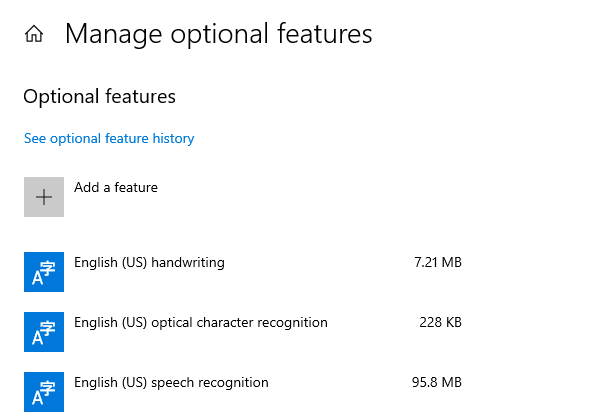Click the optical character recognition language icon
This screenshot has height=420, width=593.
(x=44, y=332)
